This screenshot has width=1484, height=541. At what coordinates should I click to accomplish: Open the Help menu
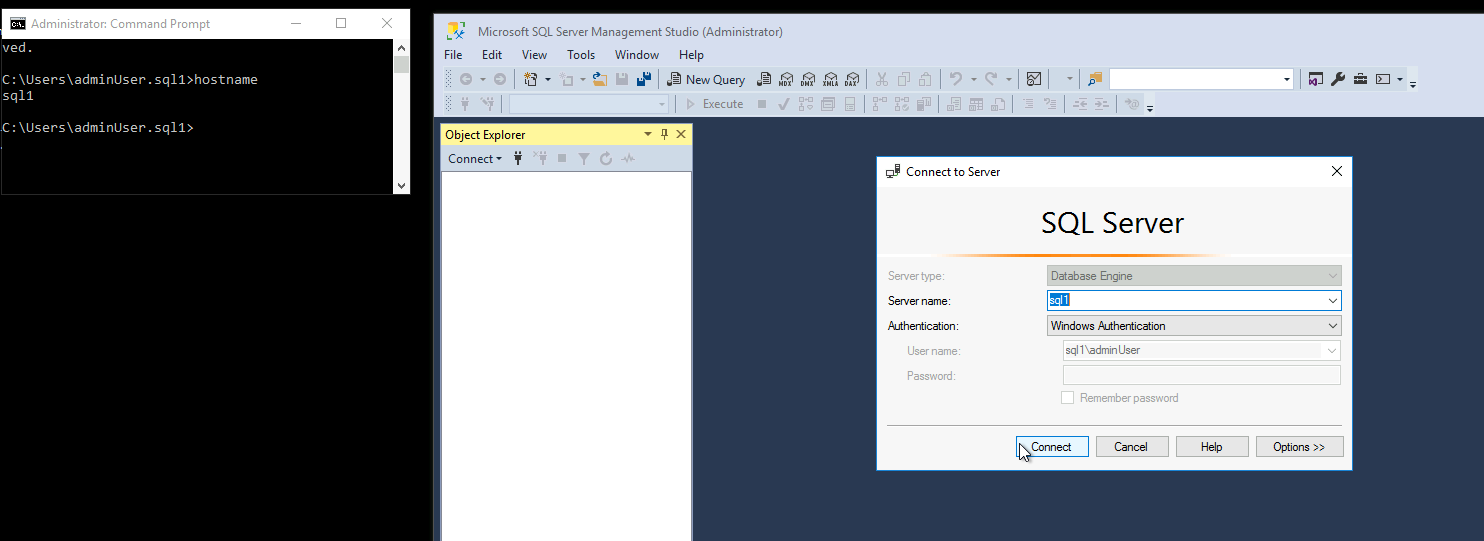click(x=691, y=55)
